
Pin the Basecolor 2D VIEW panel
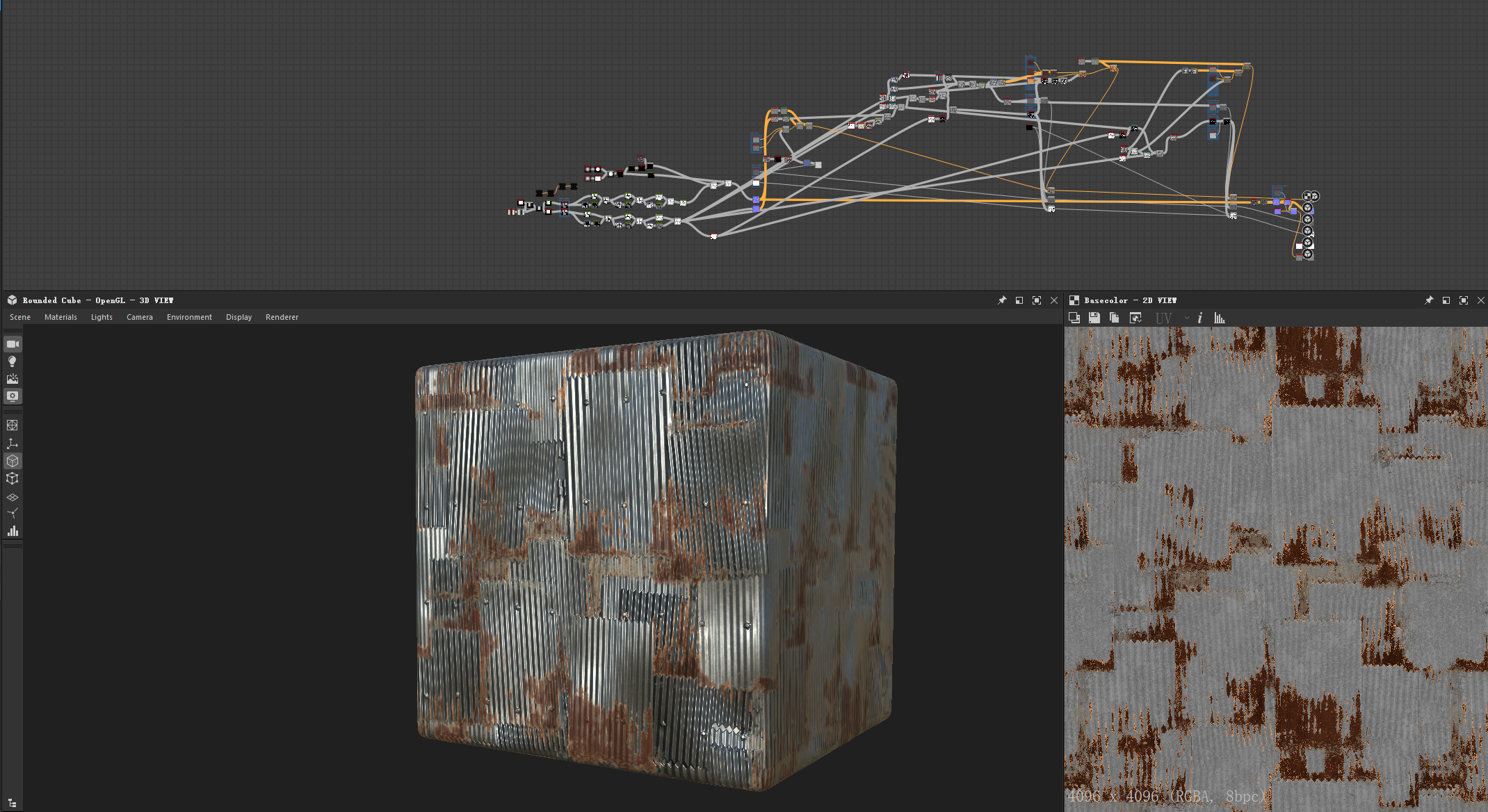pyautogui.click(x=1429, y=300)
